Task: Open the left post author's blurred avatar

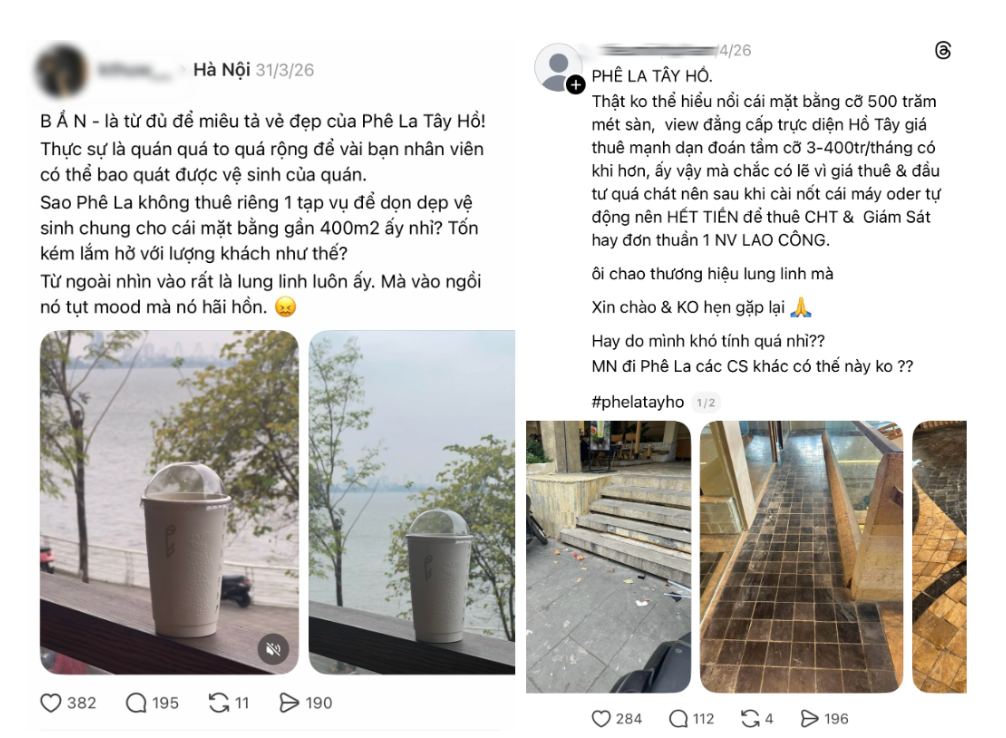Action: tap(62, 70)
